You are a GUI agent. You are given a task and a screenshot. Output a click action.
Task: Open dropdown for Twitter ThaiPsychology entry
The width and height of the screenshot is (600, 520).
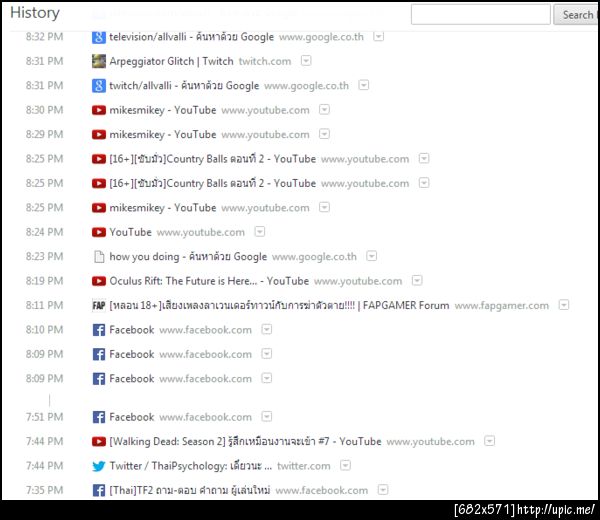tap(345, 465)
